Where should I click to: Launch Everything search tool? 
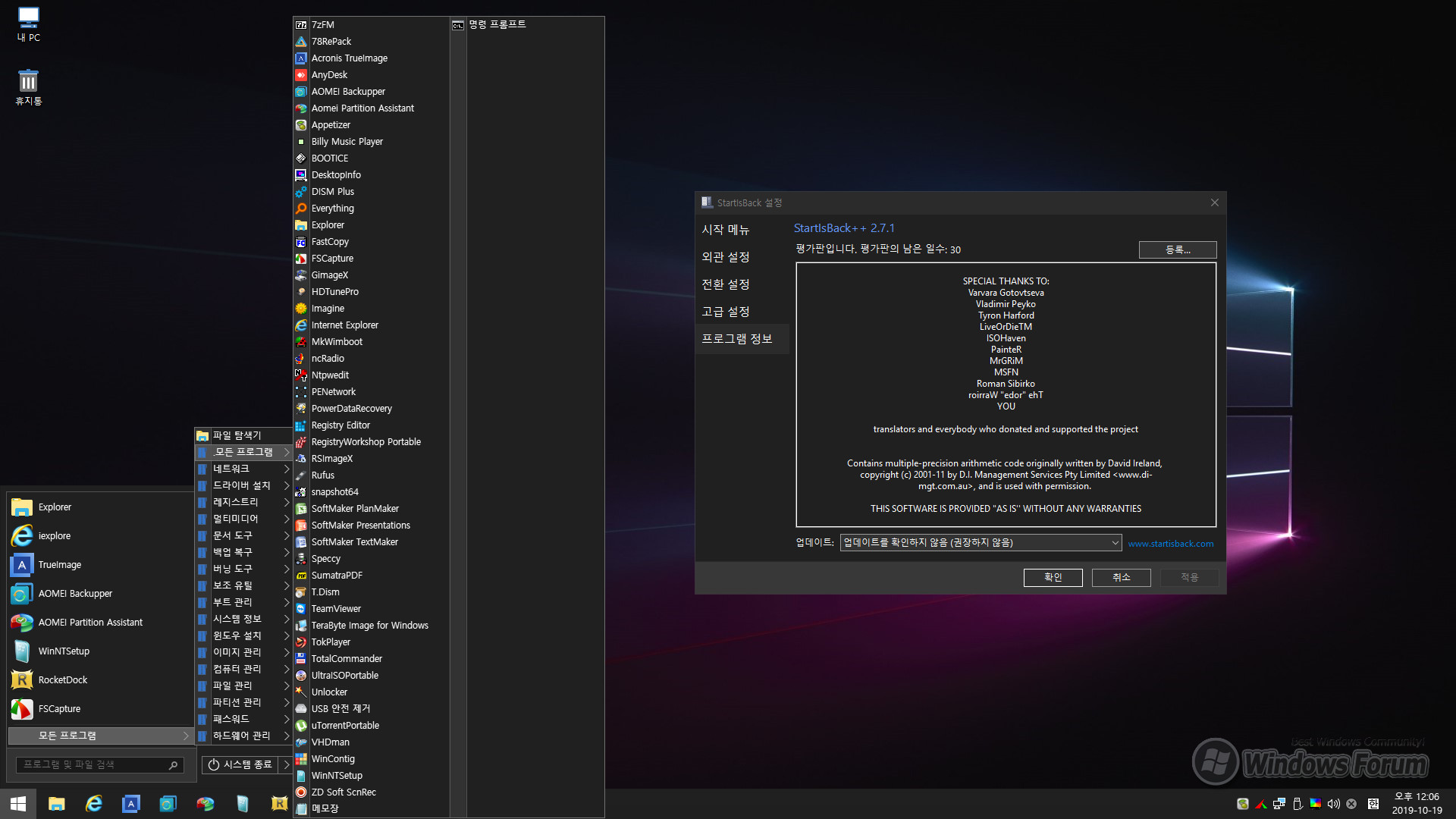tap(372, 208)
